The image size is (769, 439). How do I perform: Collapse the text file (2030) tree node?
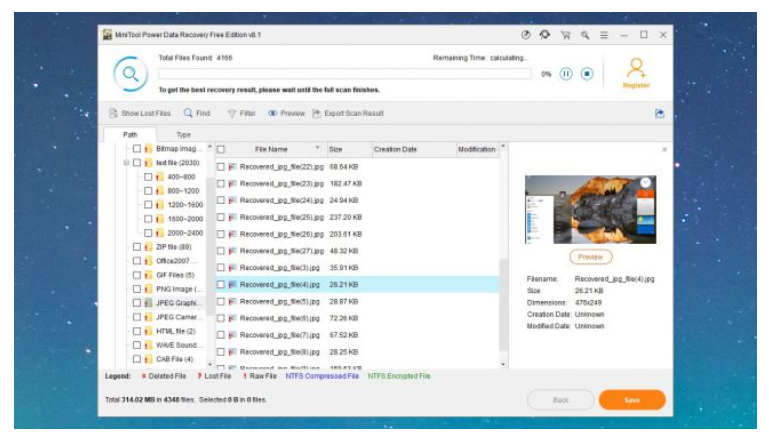(x=126, y=163)
